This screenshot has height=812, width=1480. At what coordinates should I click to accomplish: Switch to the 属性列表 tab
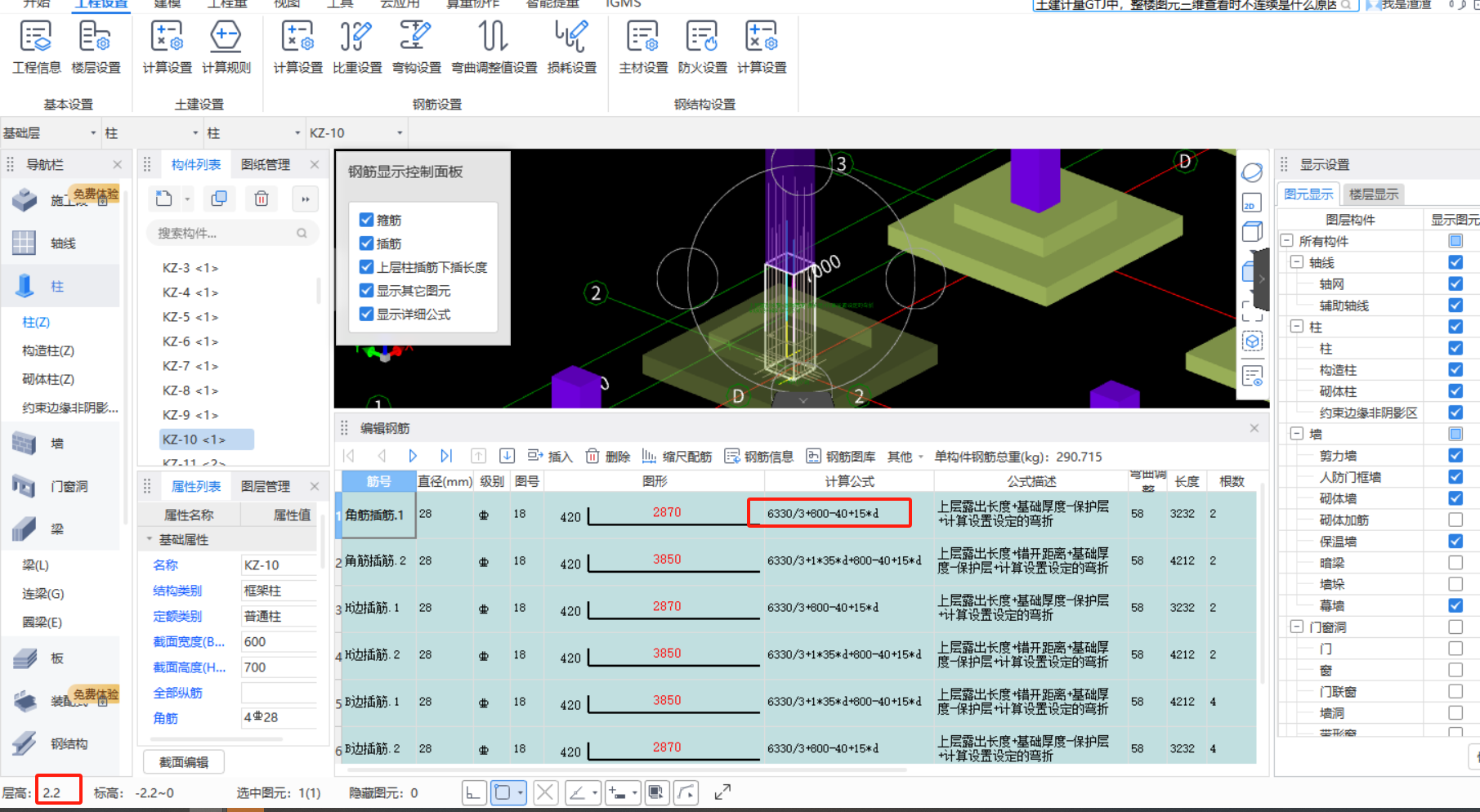[x=196, y=486]
